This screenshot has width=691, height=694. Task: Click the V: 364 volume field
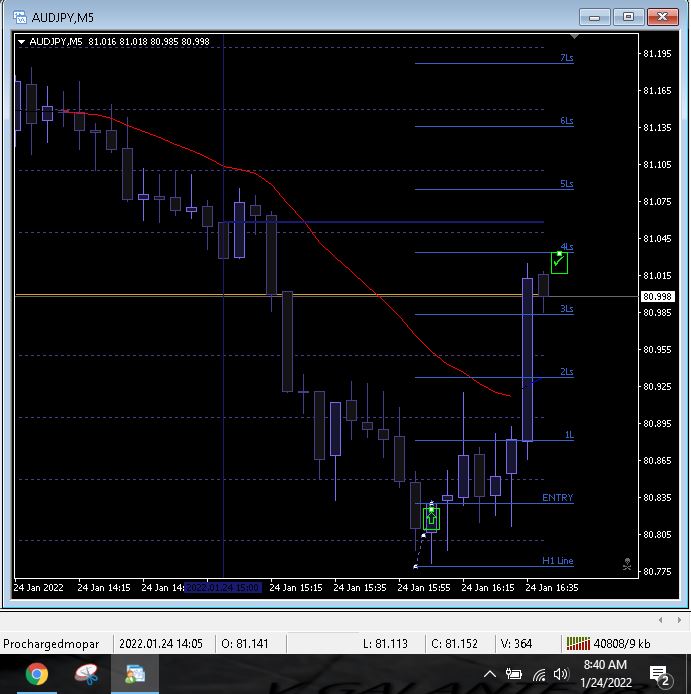click(x=516, y=644)
